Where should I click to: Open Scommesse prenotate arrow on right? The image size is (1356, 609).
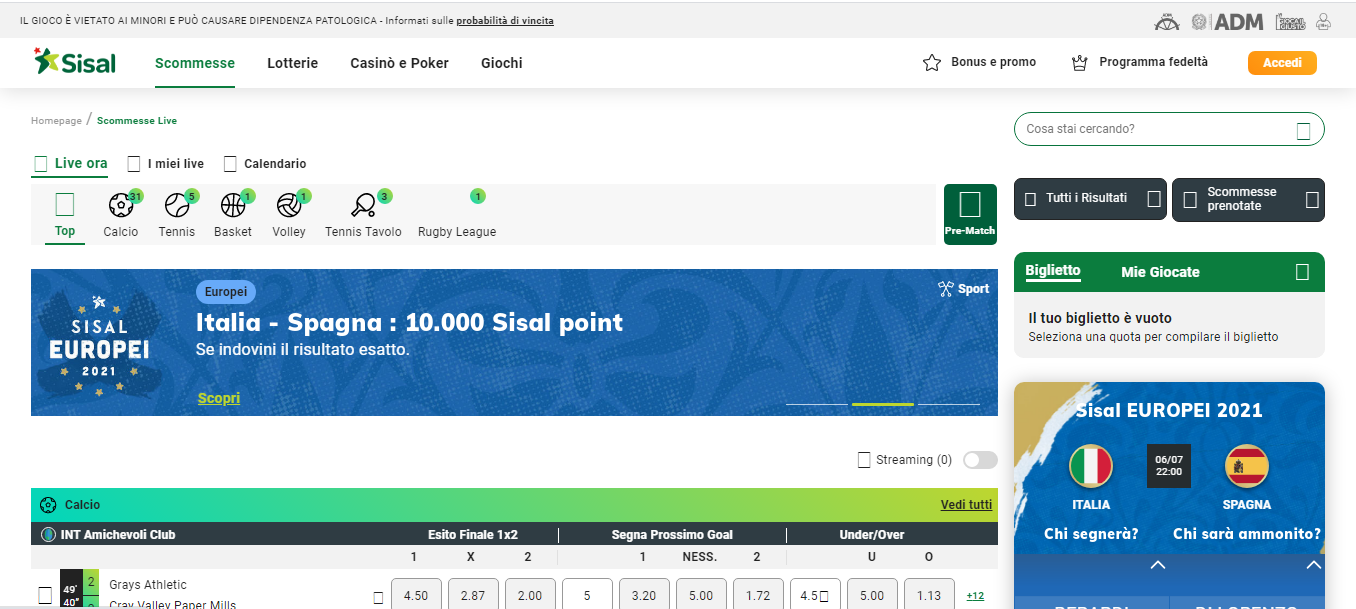click(x=1312, y=199)
